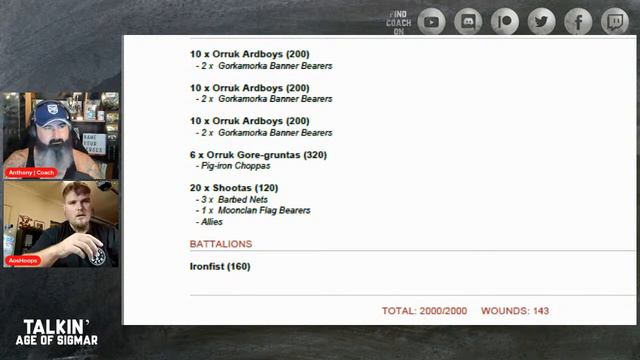This screenshot has width=640, height=360.
Task: Click the Talkin' Age of Sigmar logo
Action: [57, 332]
